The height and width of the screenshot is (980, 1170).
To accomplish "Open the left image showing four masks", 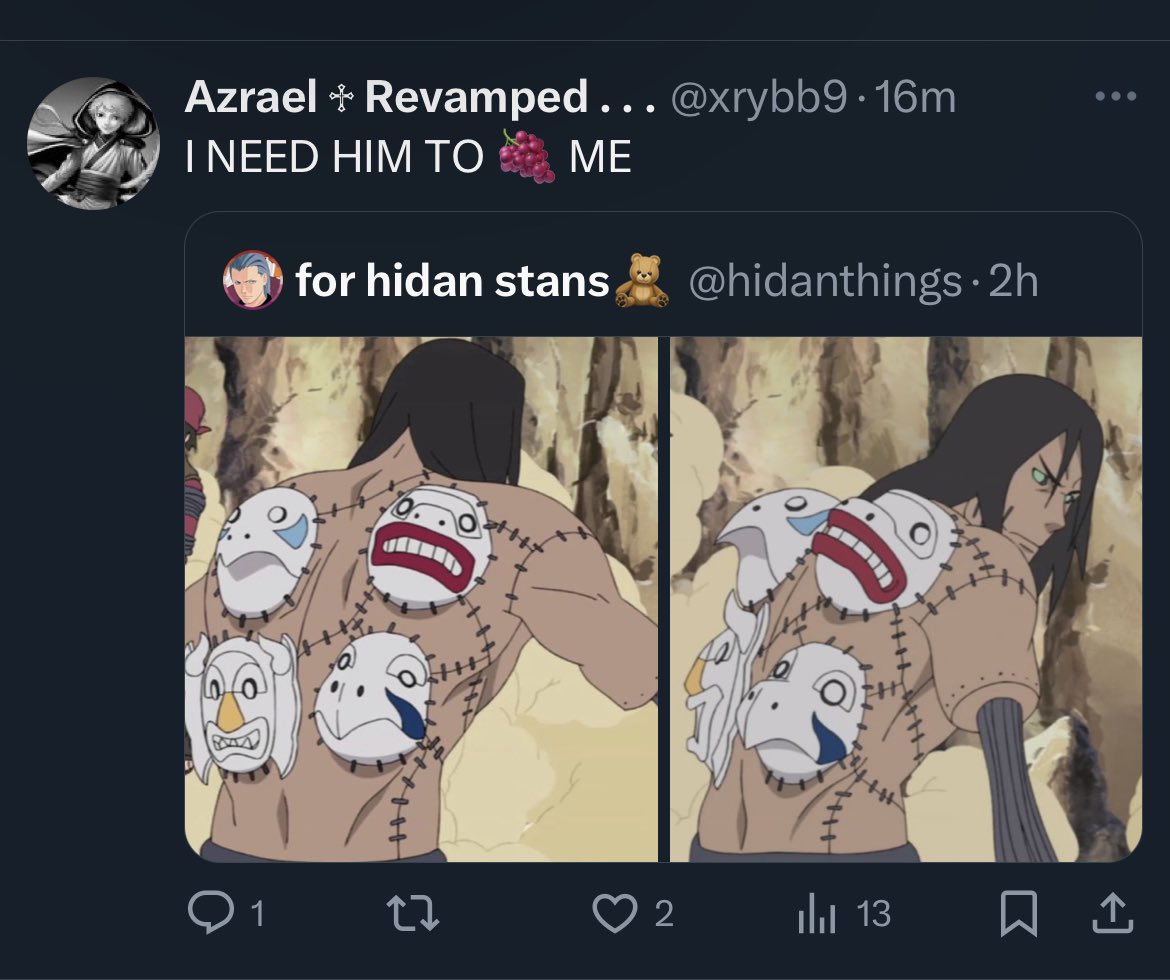I will [421, 599].
